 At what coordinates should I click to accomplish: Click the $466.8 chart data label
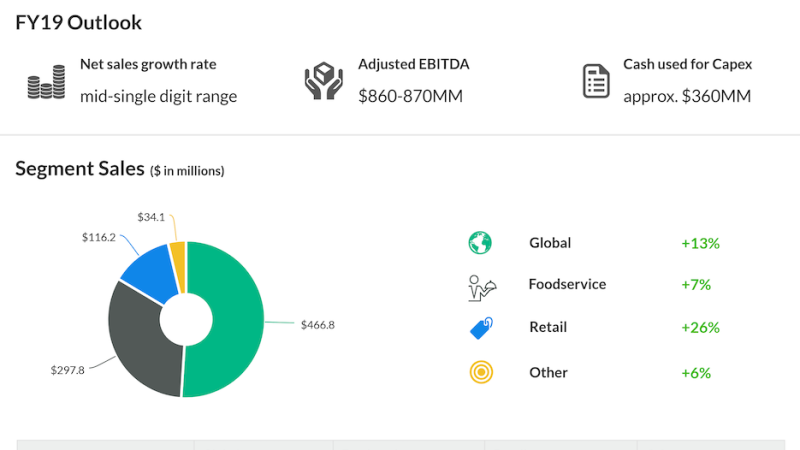pos(317,325)
